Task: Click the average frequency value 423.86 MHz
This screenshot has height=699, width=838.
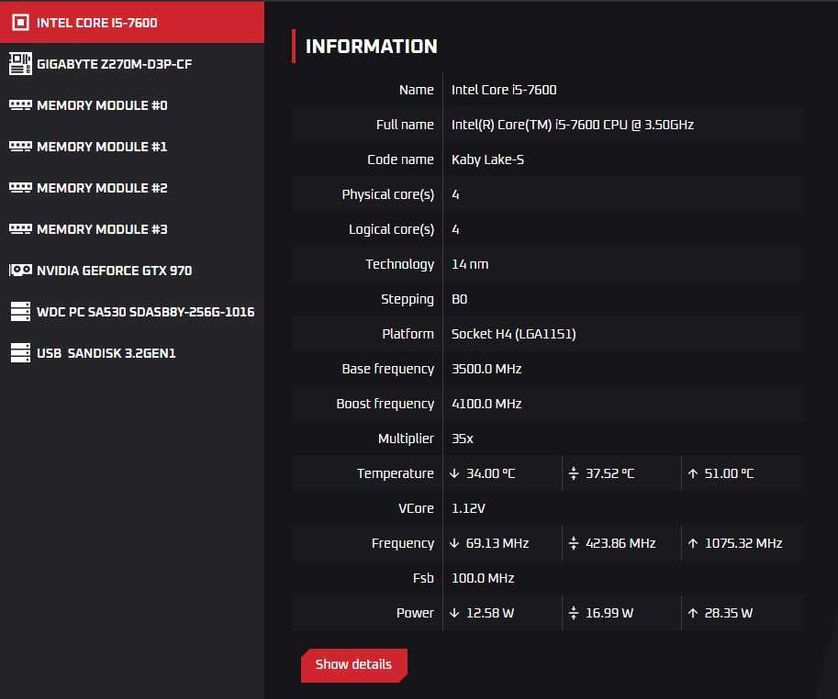Action: [x=620, y=544]
